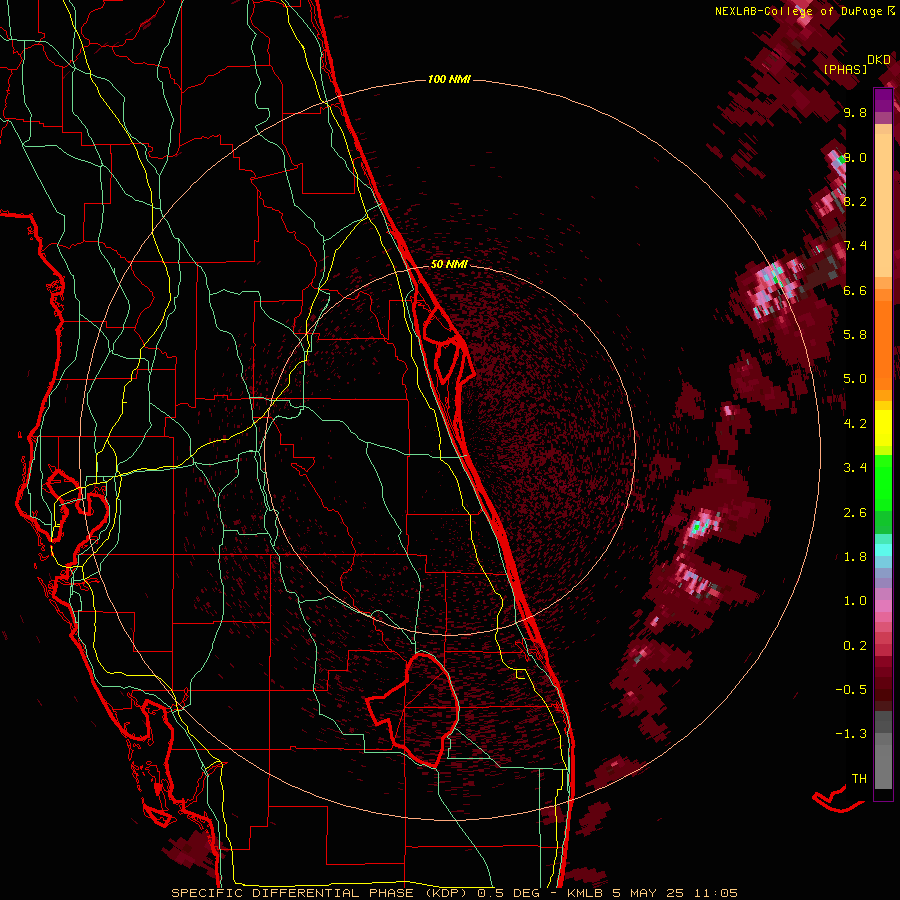Screen dimensions: 900x900
Task: Click the 6.6 scale label
Action: (855, 290)
